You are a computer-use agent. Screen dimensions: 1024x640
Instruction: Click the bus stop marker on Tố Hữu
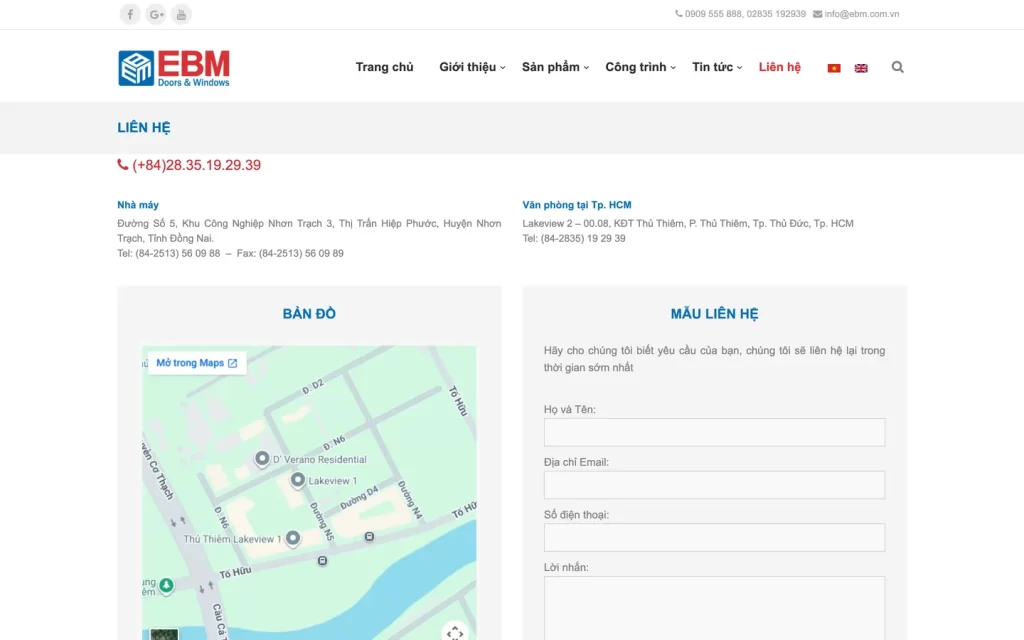coord(322,561)
